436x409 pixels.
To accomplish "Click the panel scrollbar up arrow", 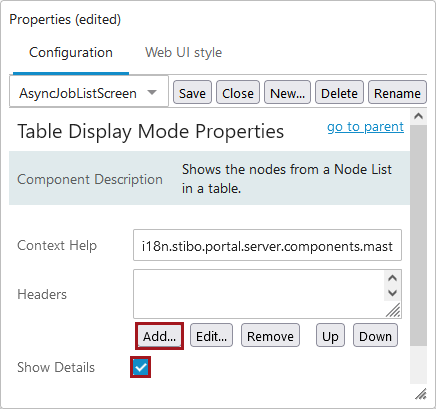I will (x=419, y=116).
